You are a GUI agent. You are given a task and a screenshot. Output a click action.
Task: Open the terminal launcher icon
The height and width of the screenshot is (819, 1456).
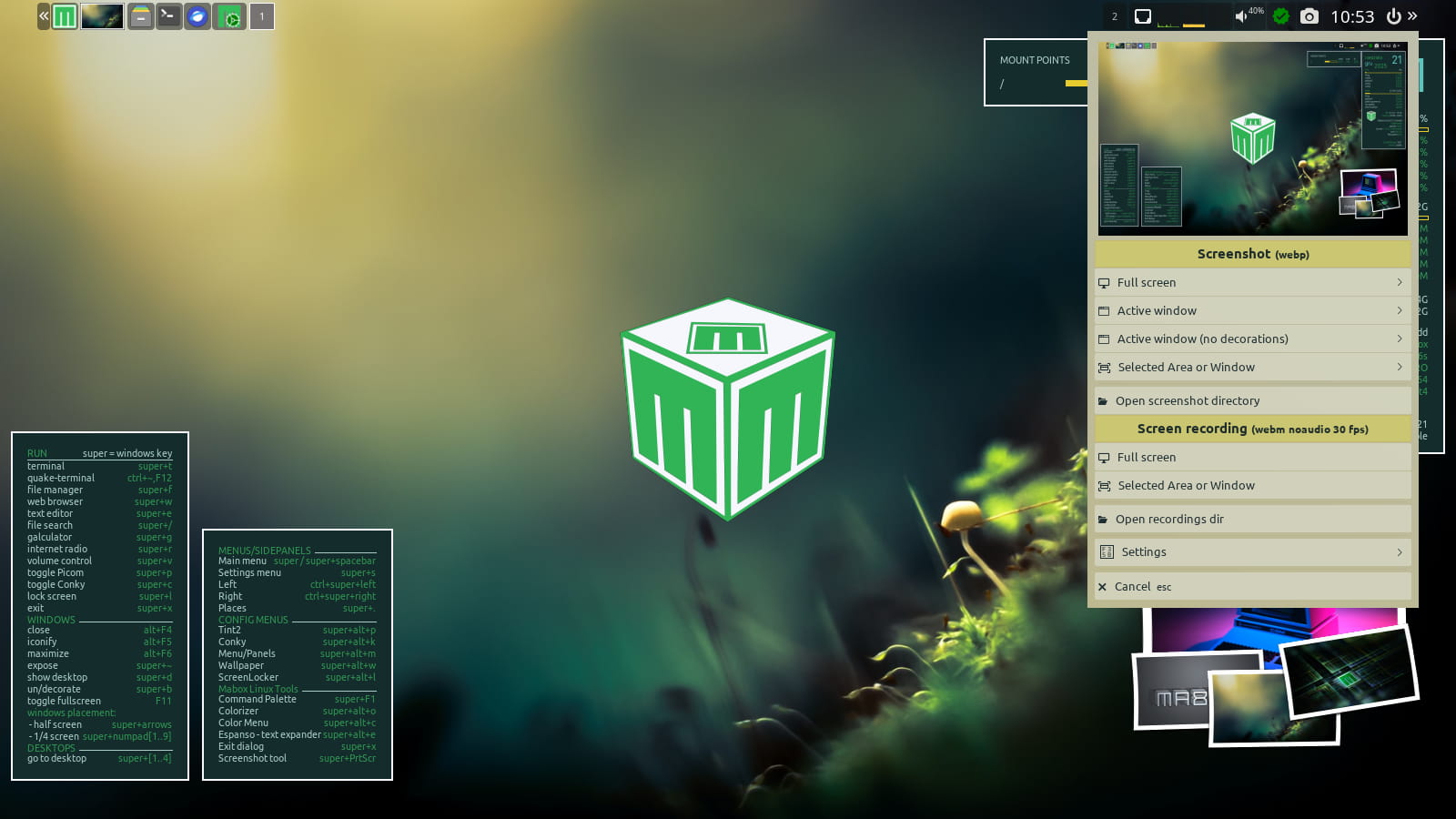[x=168, y=16]
